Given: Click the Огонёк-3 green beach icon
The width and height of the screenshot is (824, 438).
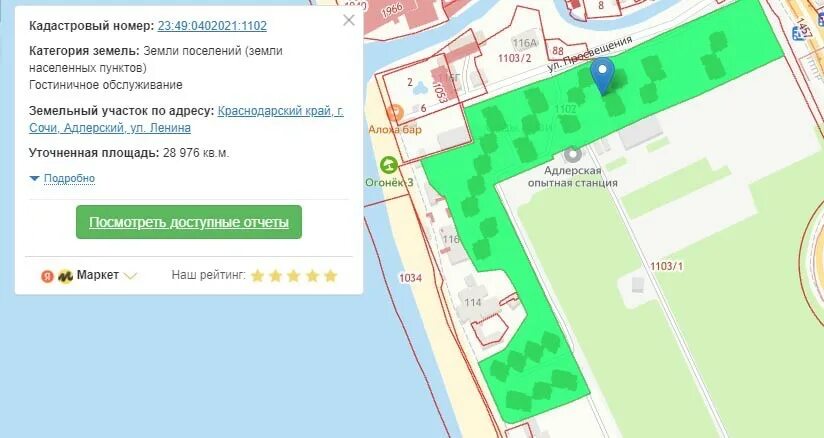Looking at the screenshot, I should tap(388, 165).
